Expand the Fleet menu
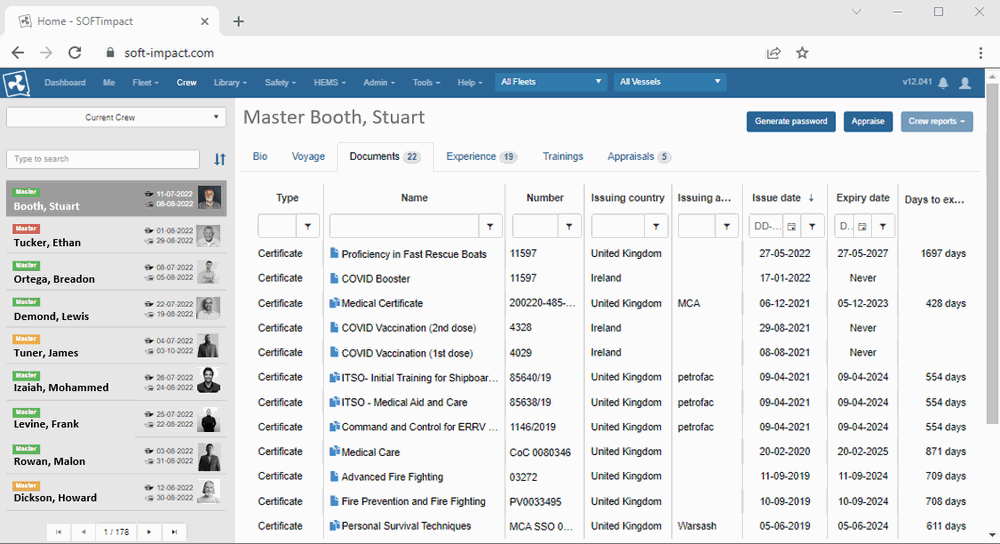This screenshot has width=1000, height=544. point(145,82)
